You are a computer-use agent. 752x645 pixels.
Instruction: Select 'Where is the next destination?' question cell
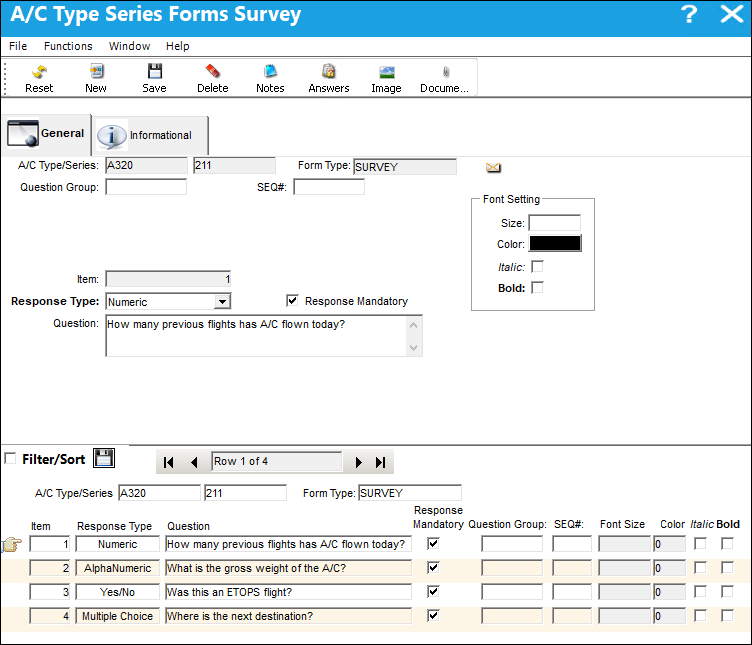tap(288, 616)
